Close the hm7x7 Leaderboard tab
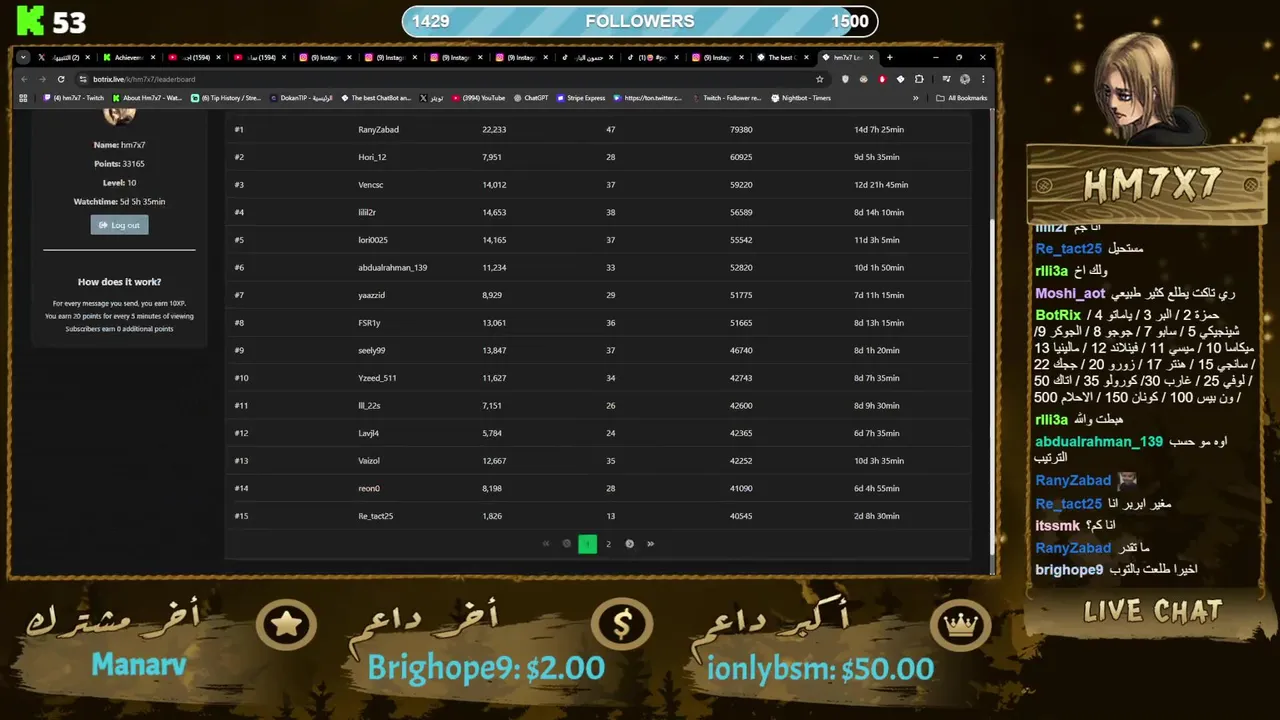Image resolution: width=1280 pixels, height=720 pixels. click(871, 57)
